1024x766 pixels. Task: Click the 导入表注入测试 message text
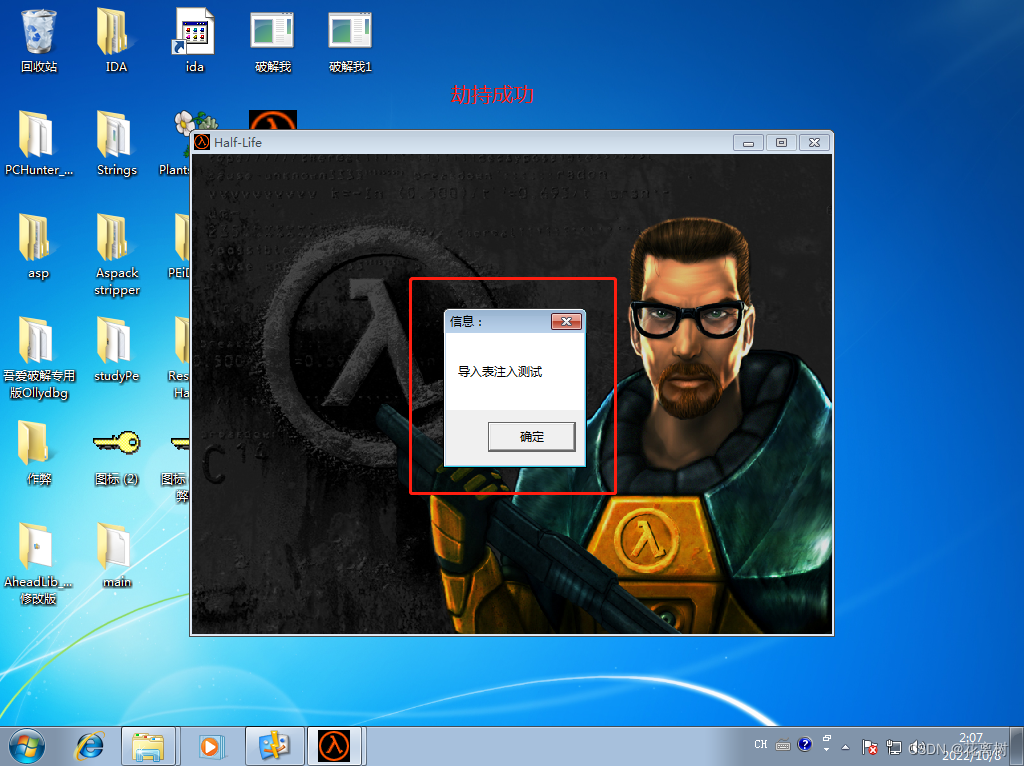tap(500, 372)
